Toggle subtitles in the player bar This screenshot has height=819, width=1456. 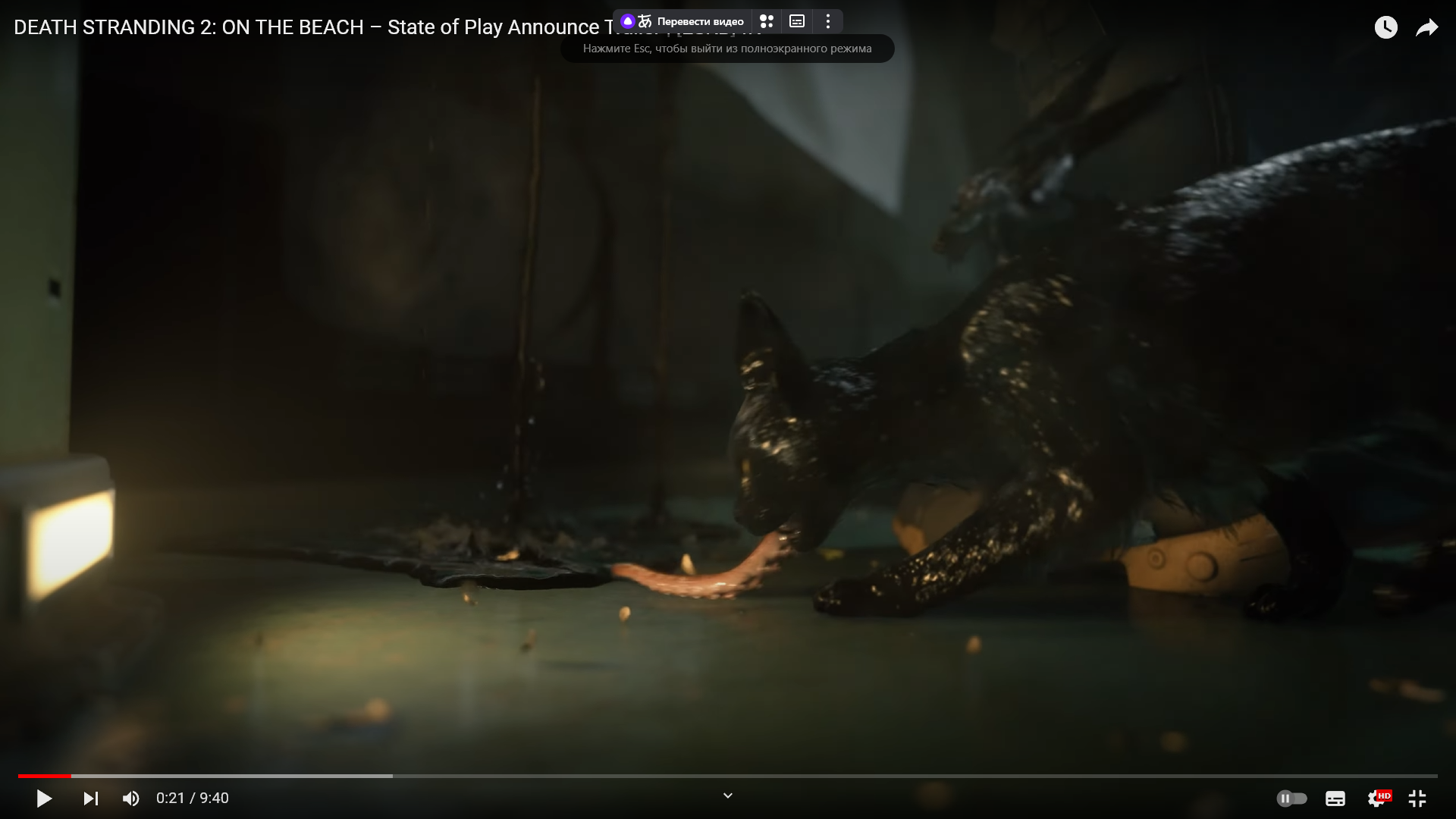(1335, 799)
